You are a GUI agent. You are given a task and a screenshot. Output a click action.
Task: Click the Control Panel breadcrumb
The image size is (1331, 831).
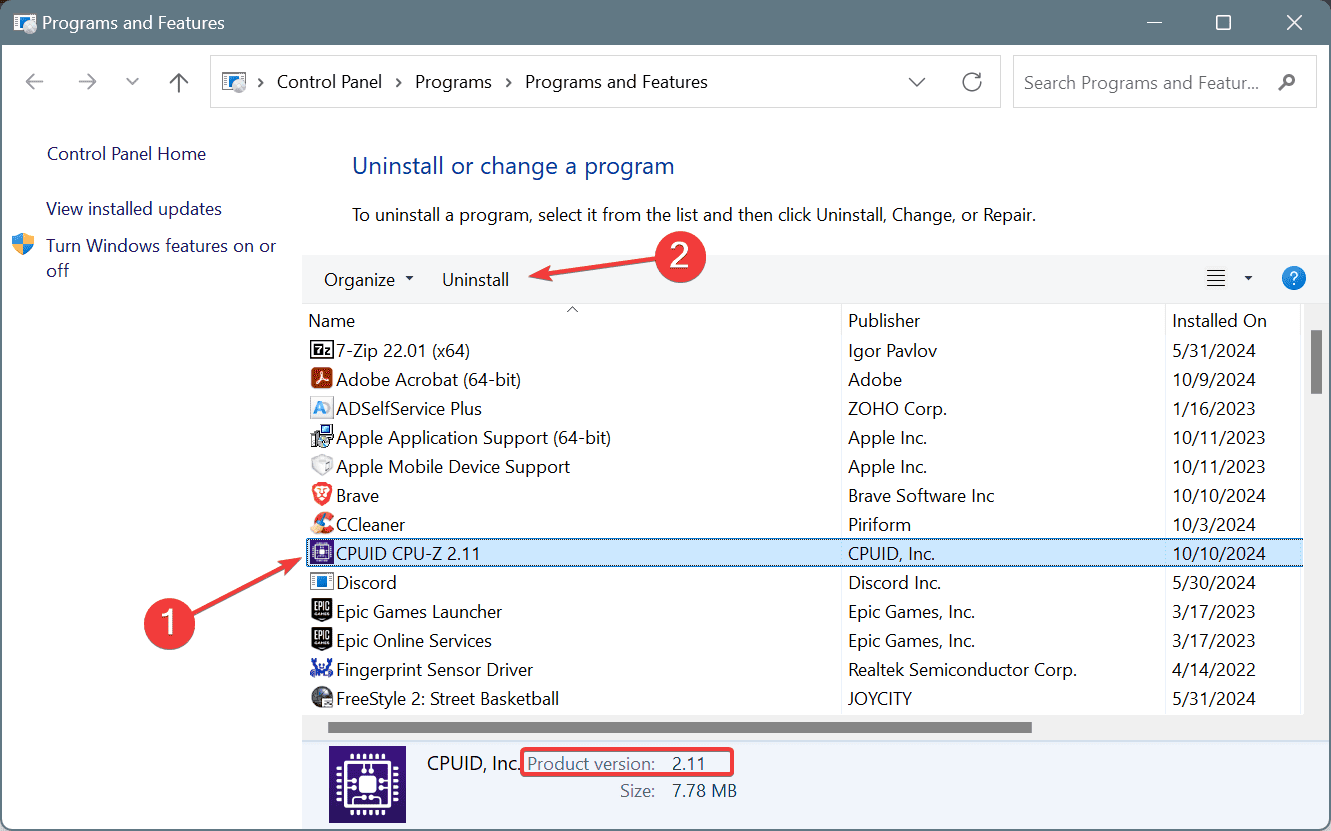[x=329, y=82]
